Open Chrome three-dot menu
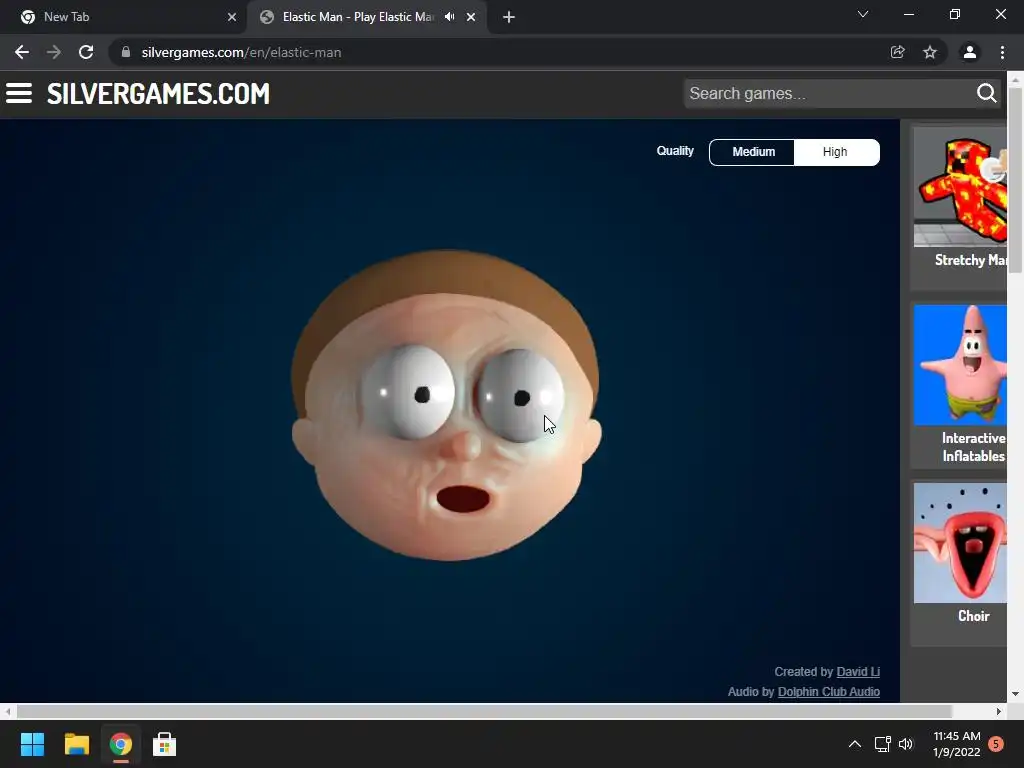1024x768 pixels. pos(1002,52)
